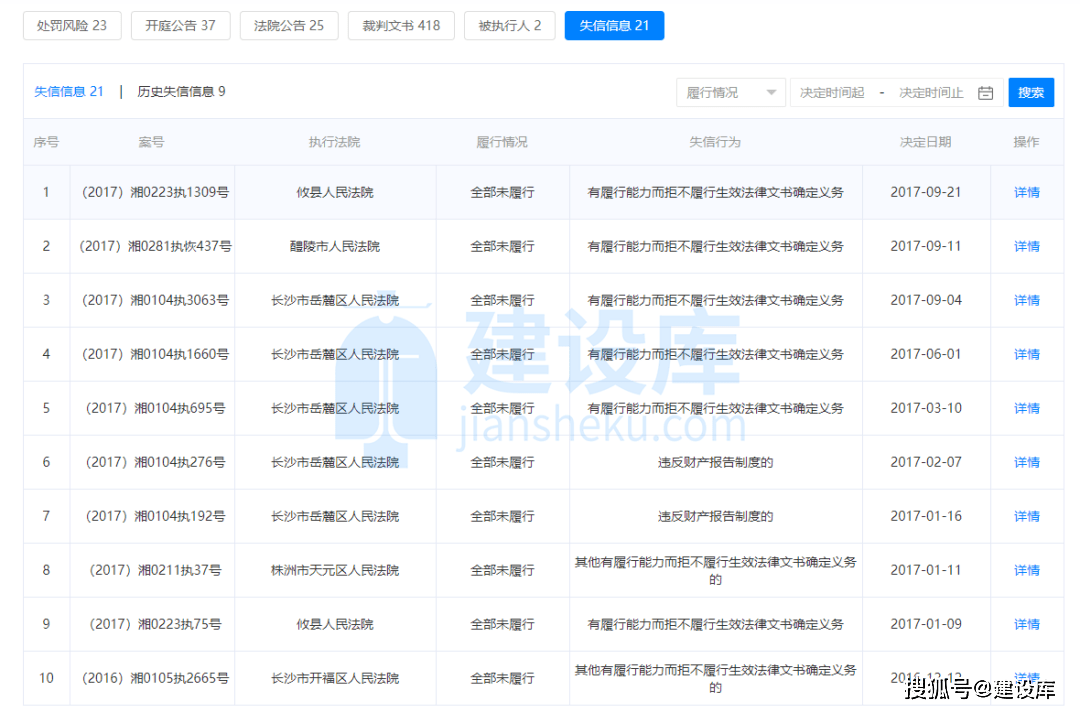The height and width of the screenshot is (712, 1080).
Task: Click the 决定时间止 end date field
Action: click(930, 93)
